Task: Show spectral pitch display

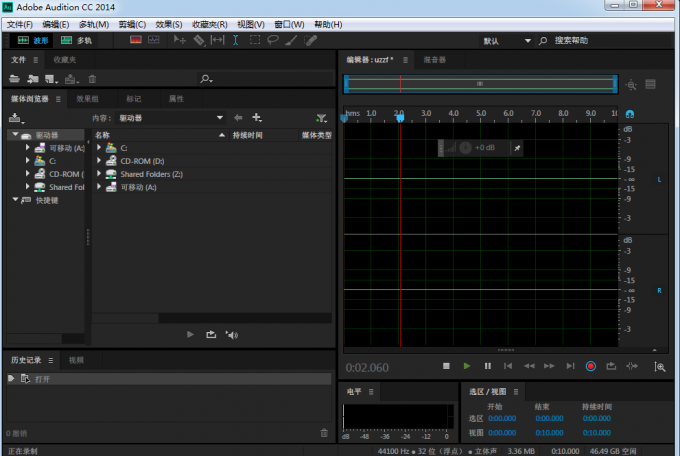Action: (x=154, y=40)
